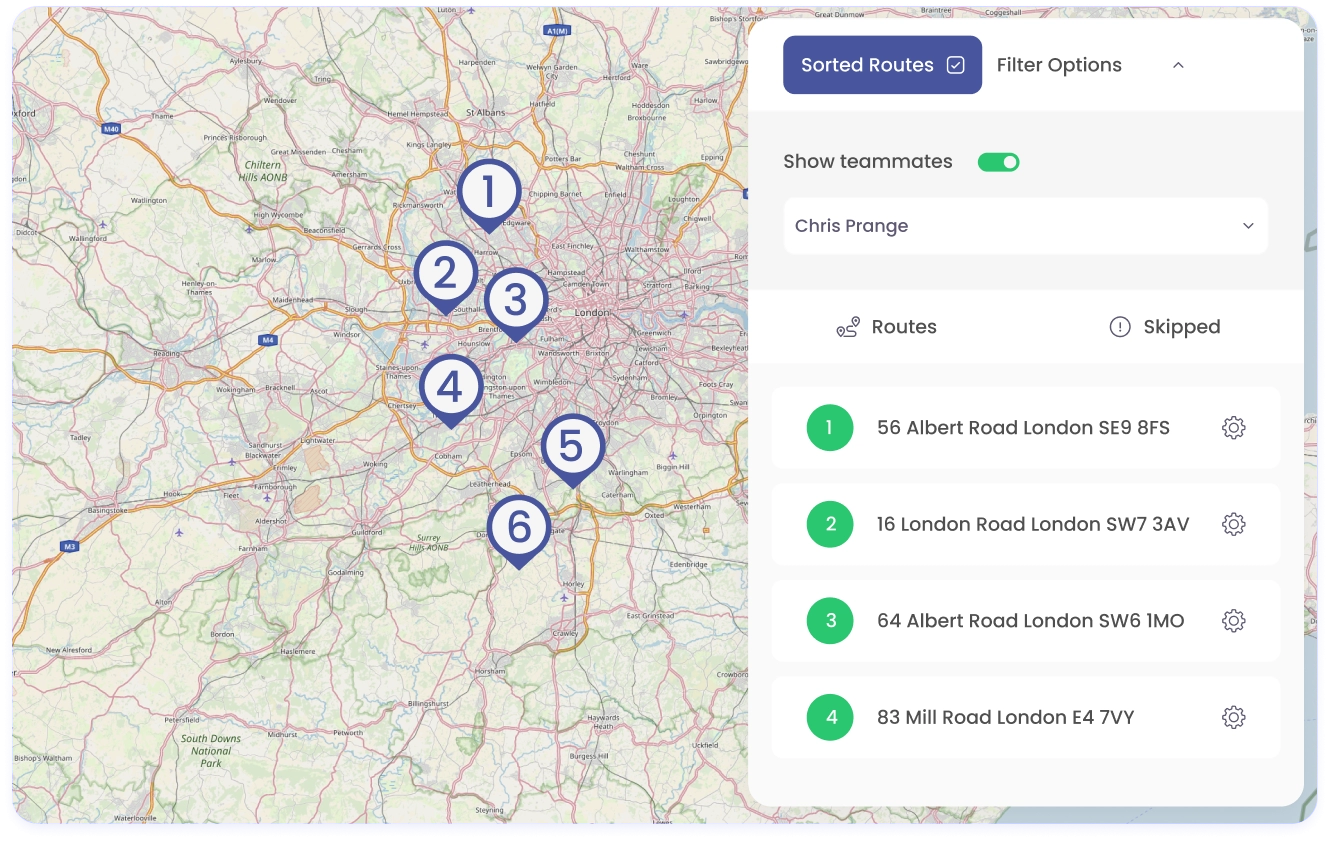Click gear icon for 83 Mill Road
Screen dimensions: 1329x841
pyautogui.click(x=1233, y=717)
